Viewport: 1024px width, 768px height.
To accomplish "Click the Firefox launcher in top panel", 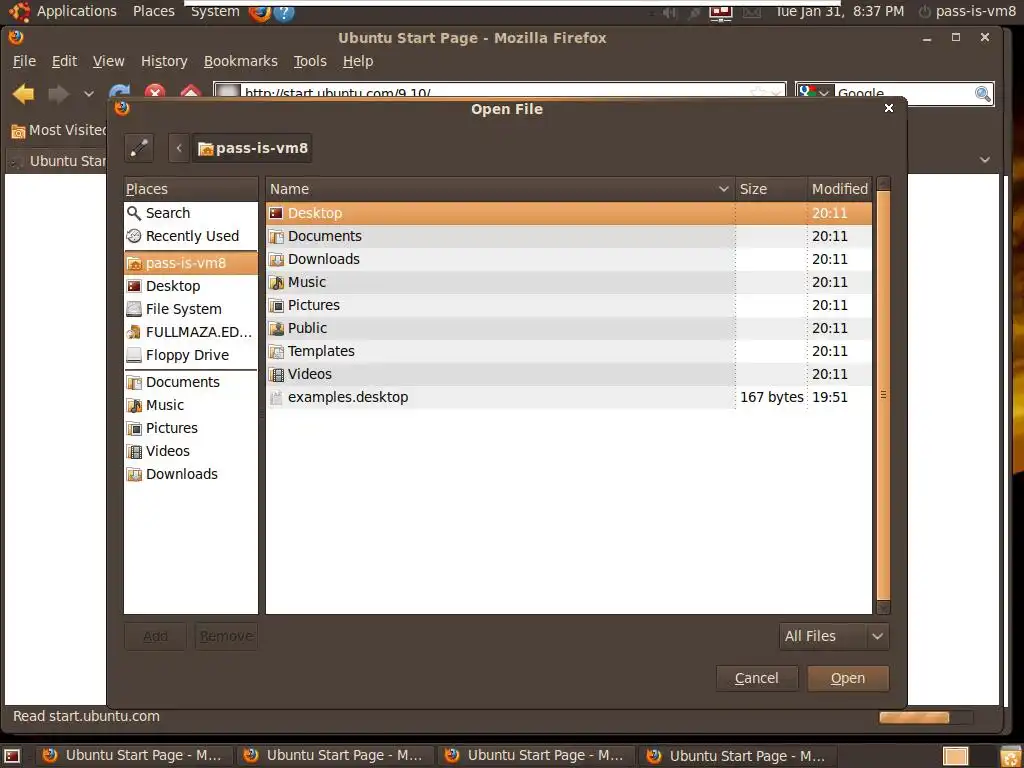I will tap(260, 12).
